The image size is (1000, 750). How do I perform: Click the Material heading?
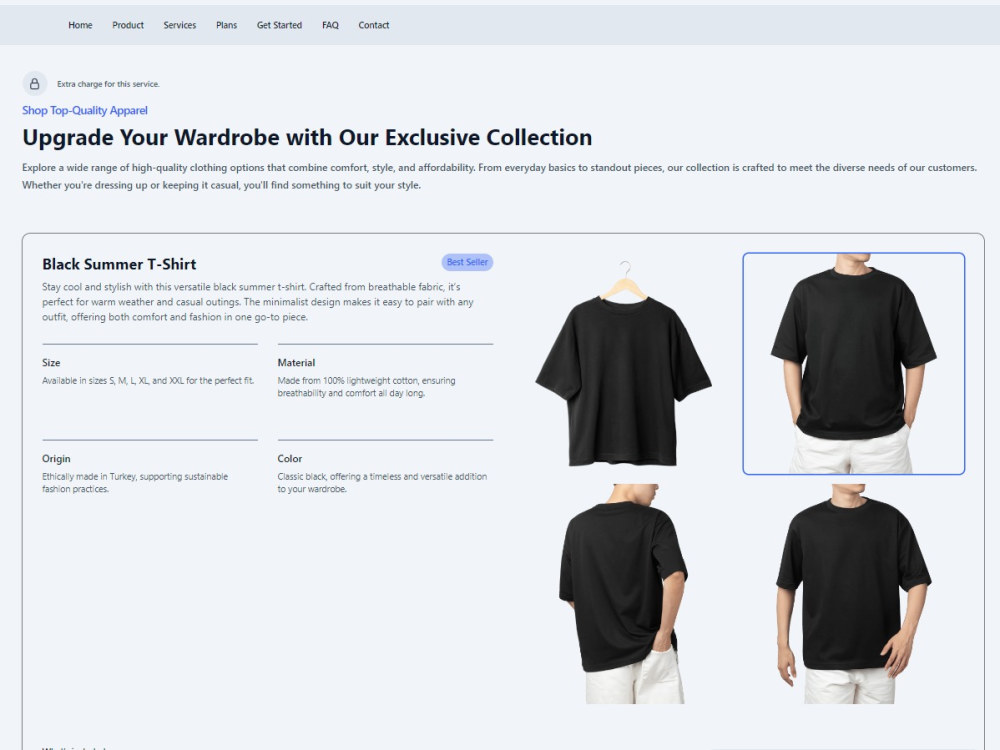(x=296, y=362)
